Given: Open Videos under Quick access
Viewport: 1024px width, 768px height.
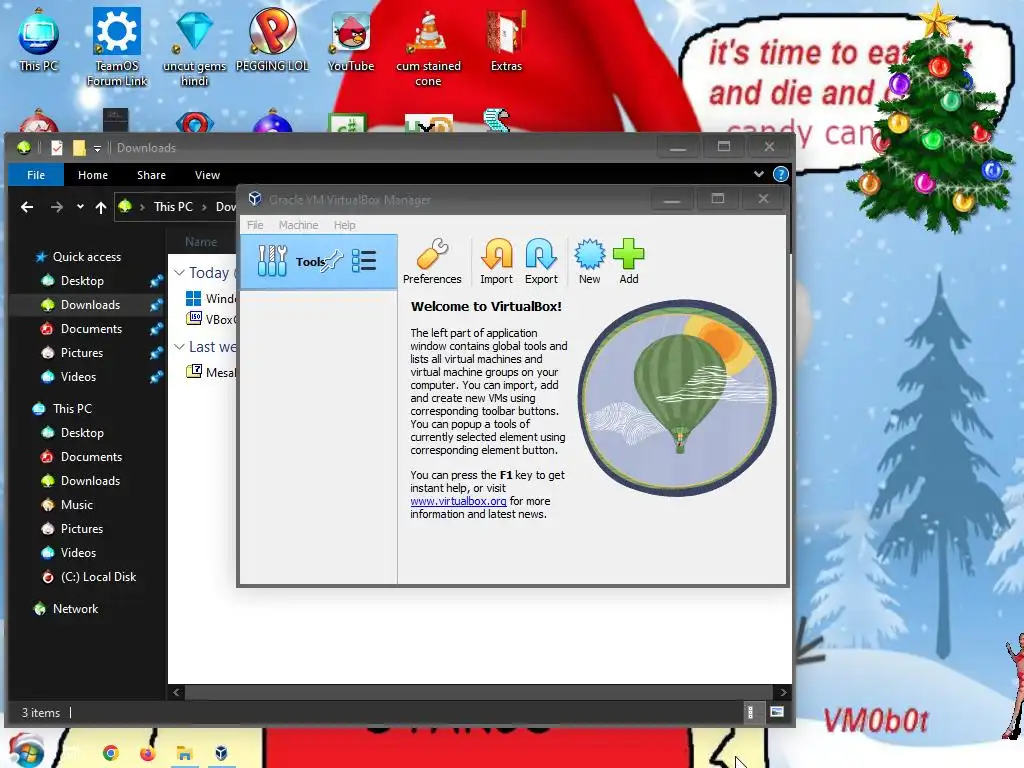Looking at the screenshot, I should (x=78, y=377).
